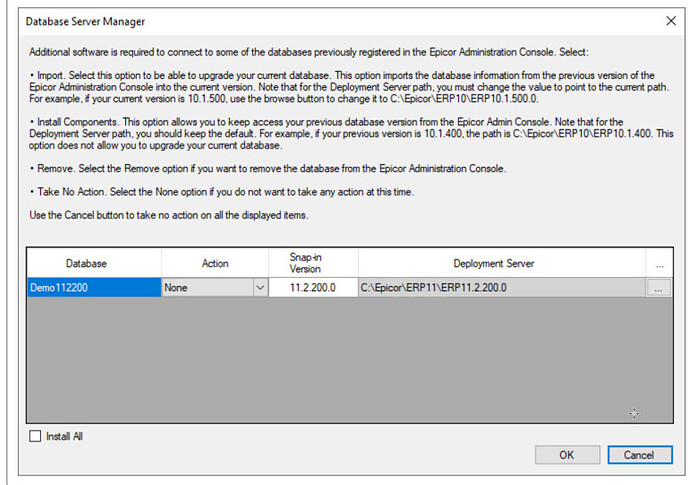Screen dimensions: 690x485
Task: Click the Cancel button
Action: [x=640, y=455]
